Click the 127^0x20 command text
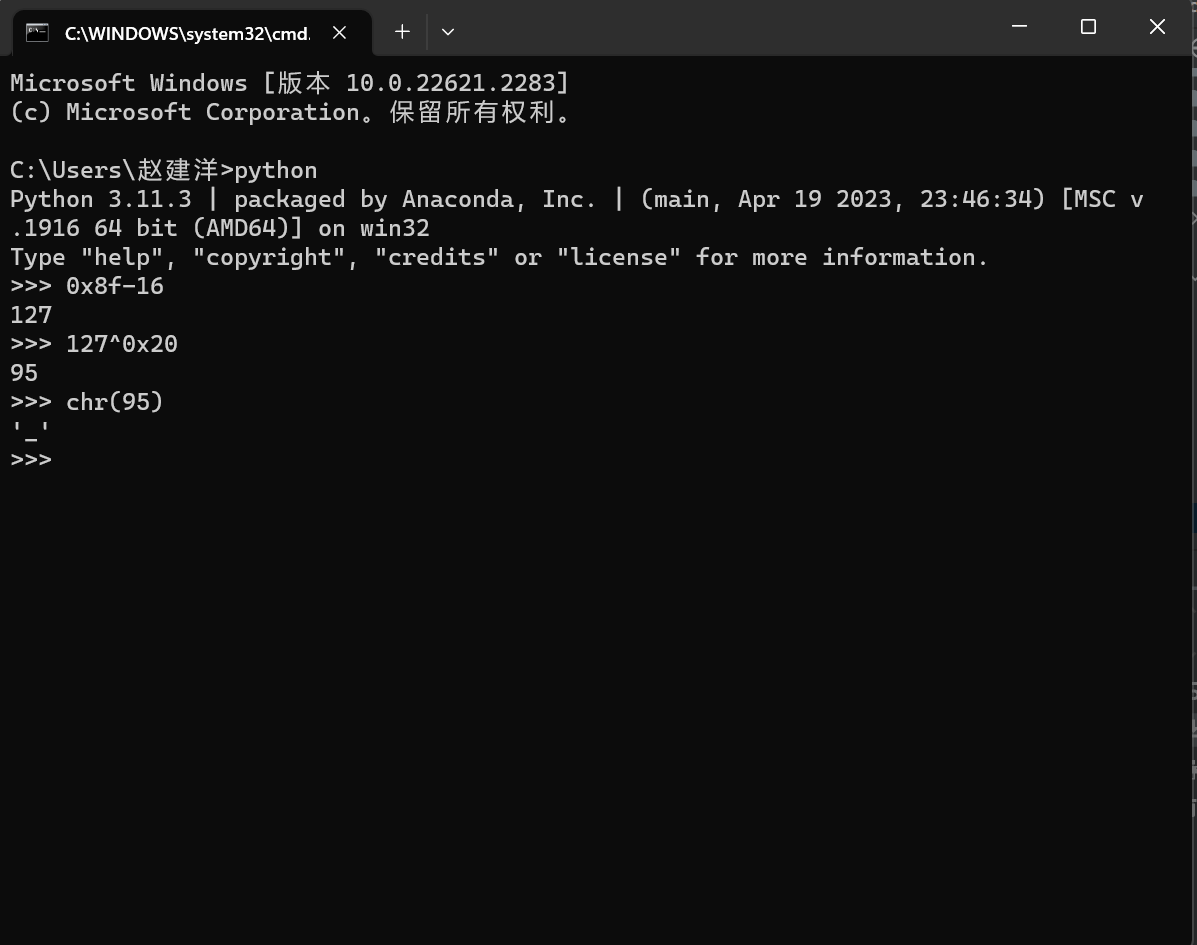The height and width of the screenshot is (945, 1197). (121, 344)
